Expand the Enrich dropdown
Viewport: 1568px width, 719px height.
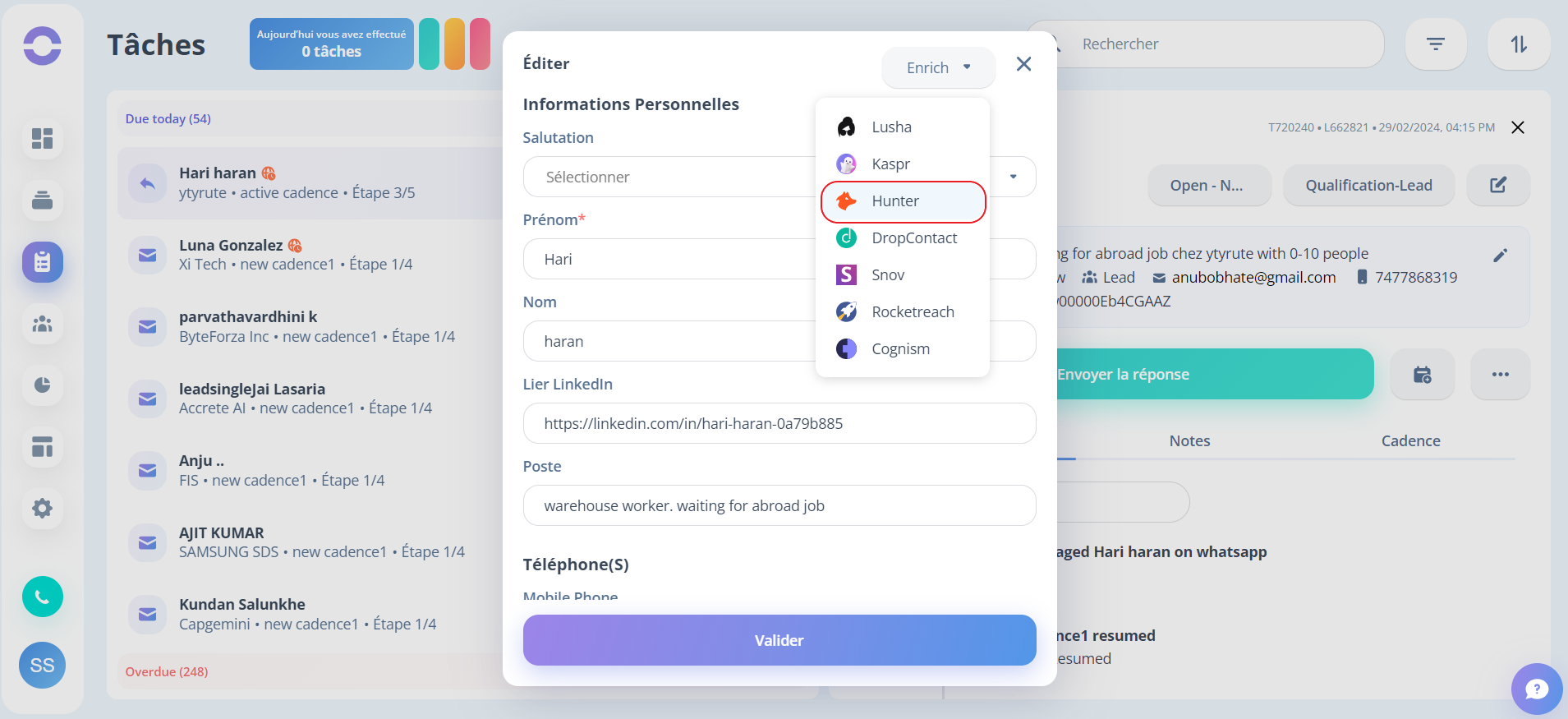938,67
